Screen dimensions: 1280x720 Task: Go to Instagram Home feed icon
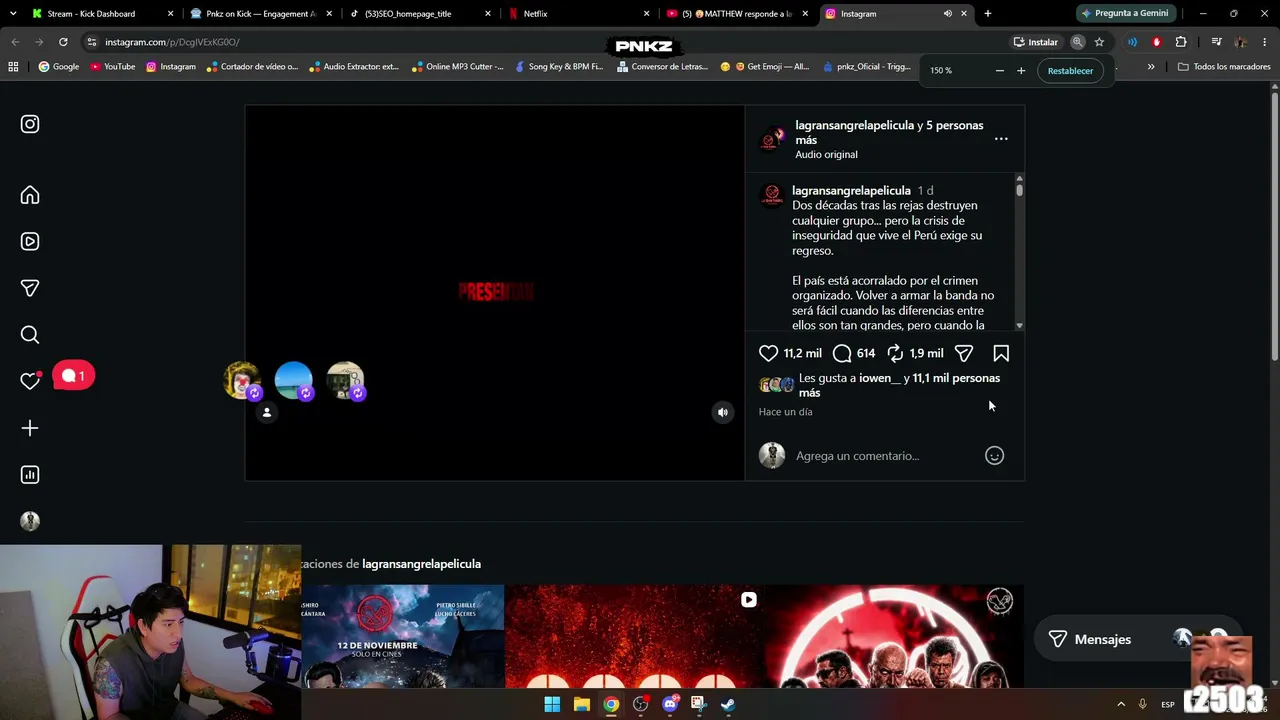(x=30, y=195)
